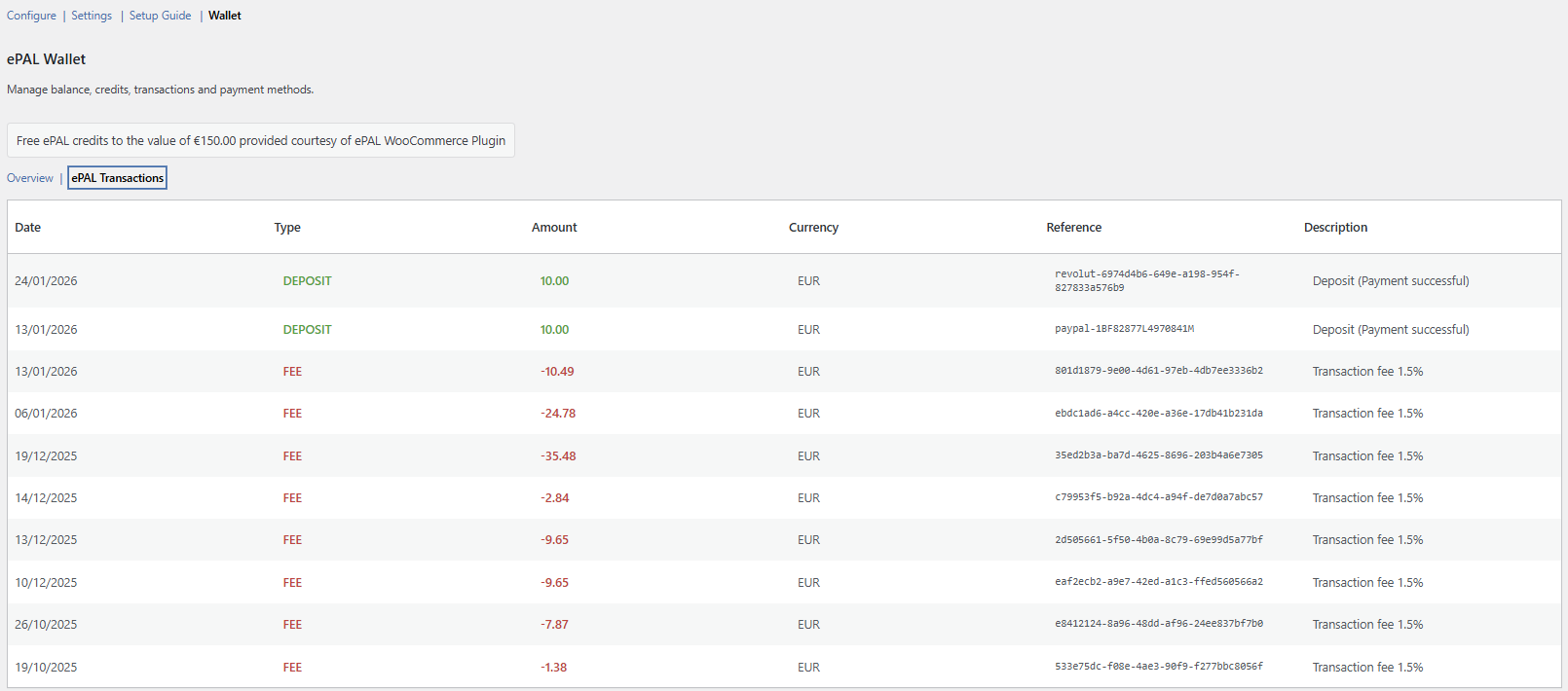
Task: Click the Type column header
Action: (x=287, y=228)
